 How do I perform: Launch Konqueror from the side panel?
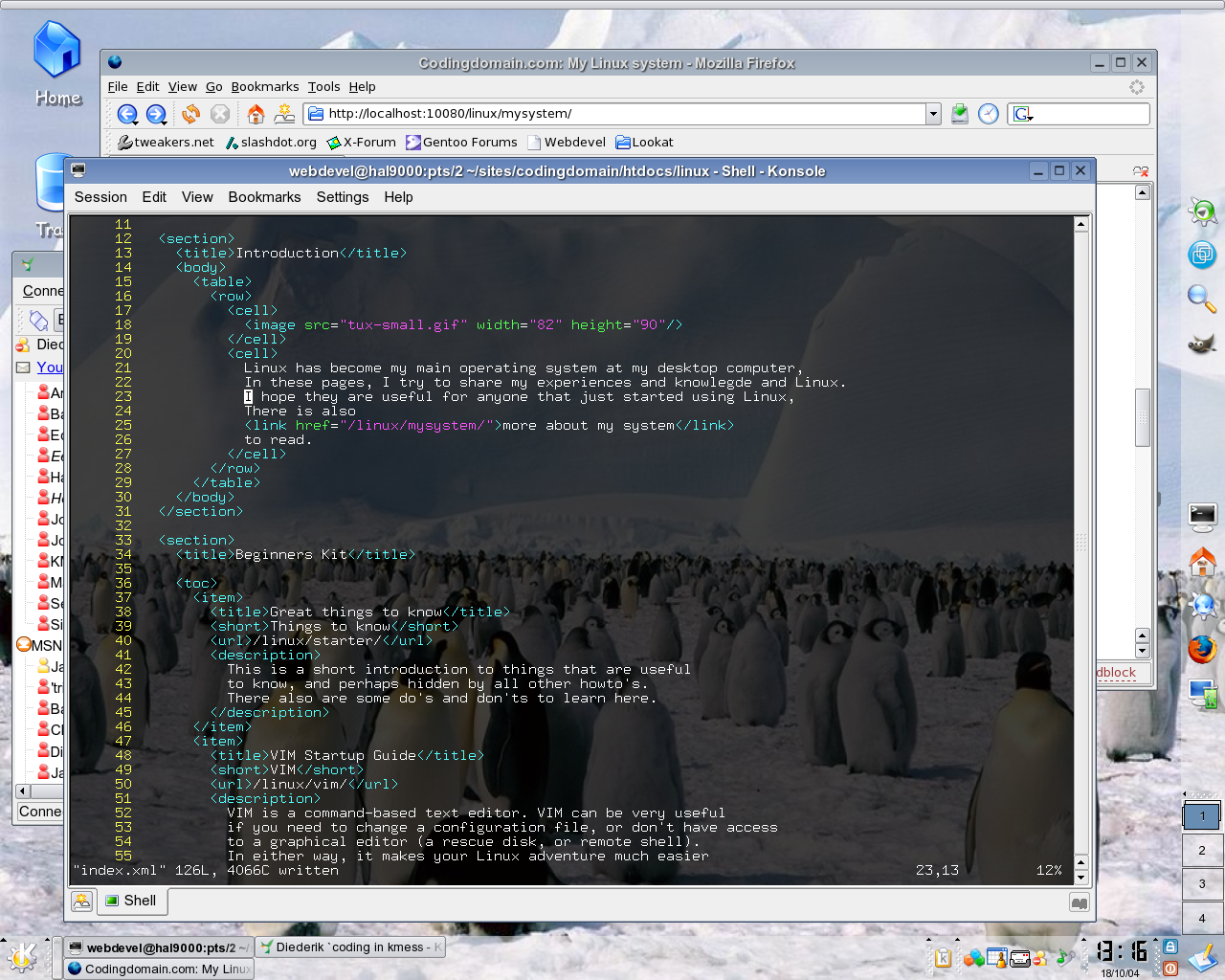1202,606
